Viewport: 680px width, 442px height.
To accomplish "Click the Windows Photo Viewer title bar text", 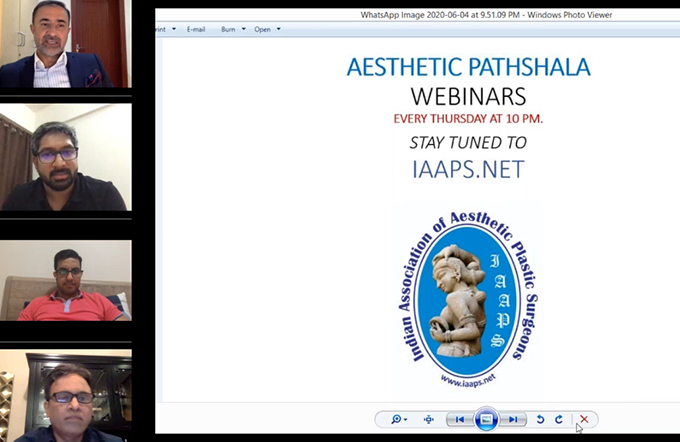I will tap(487, 15).
